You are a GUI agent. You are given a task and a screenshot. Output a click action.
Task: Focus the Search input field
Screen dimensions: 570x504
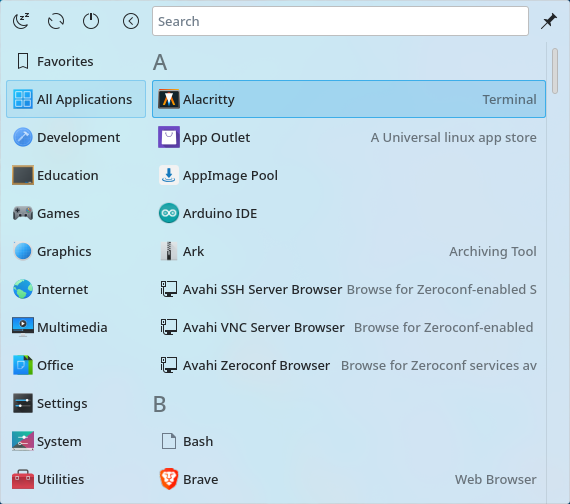340,21
